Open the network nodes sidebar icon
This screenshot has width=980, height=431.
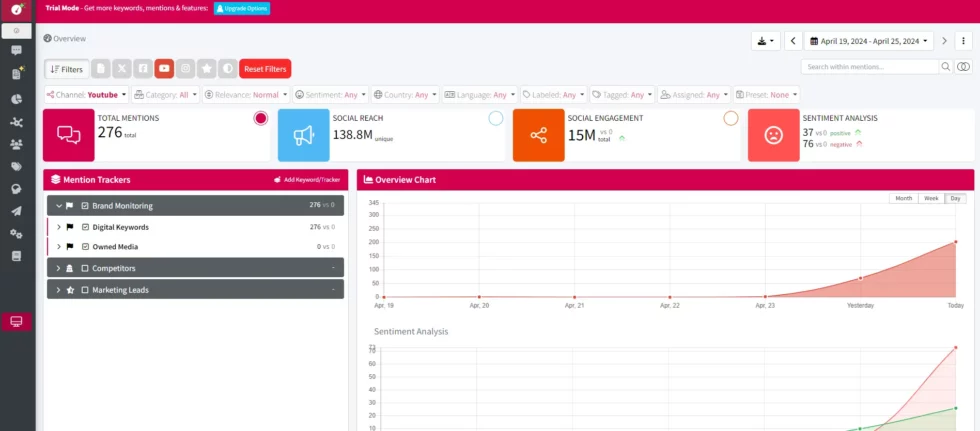tap(17, 122)
